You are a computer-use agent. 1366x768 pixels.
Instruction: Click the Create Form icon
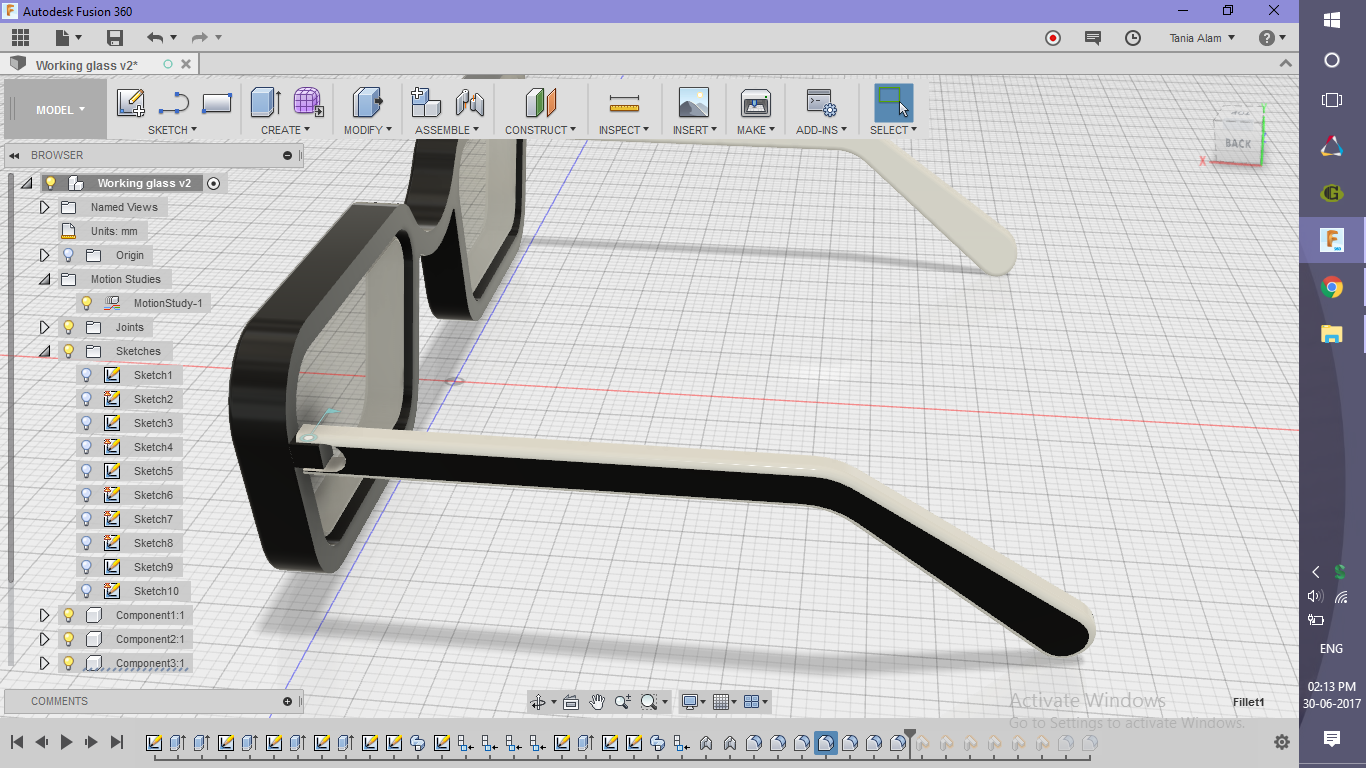click(308, 102)
